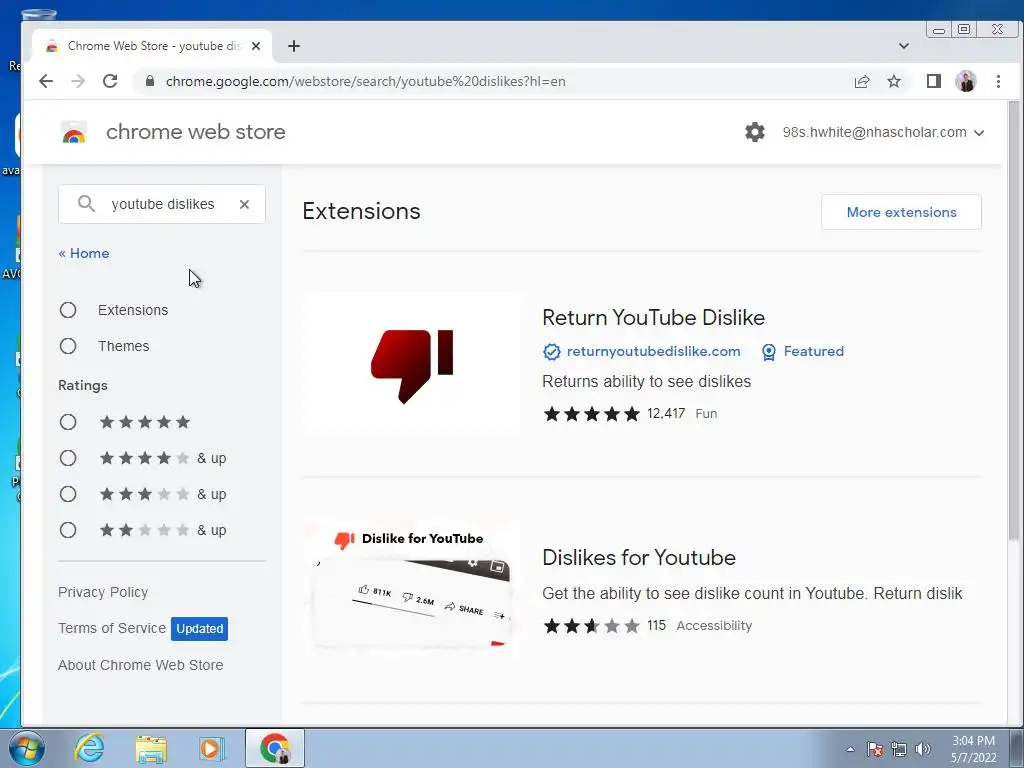
Task: Click the Chrome taskbar icon
Action: (274, 748)
